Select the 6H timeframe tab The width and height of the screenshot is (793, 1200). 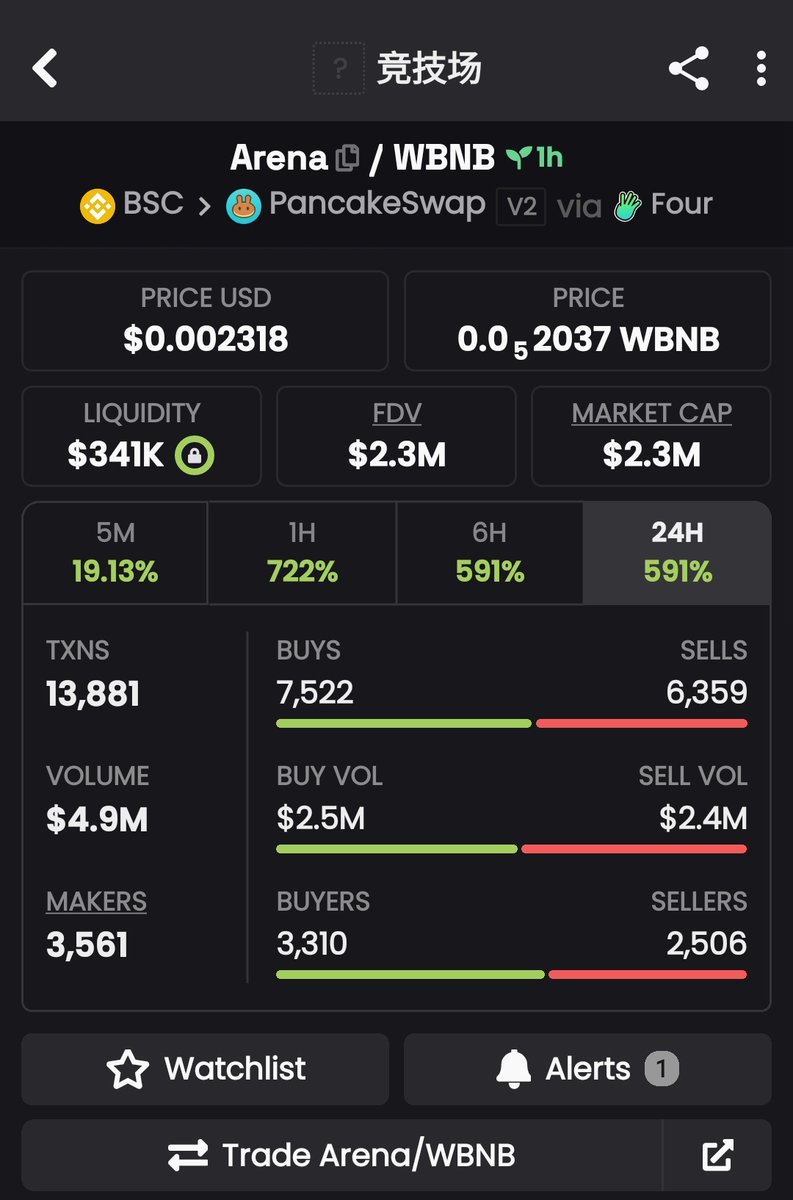[490, 553]
